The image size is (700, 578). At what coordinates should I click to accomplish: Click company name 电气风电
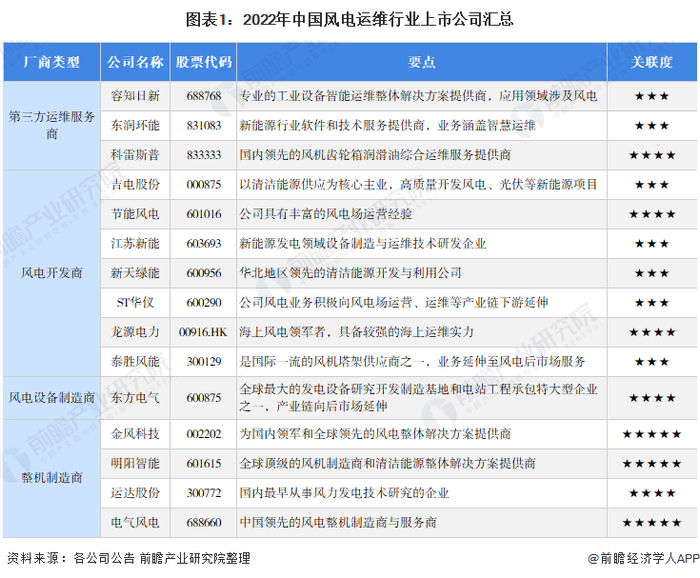(135, 523)
